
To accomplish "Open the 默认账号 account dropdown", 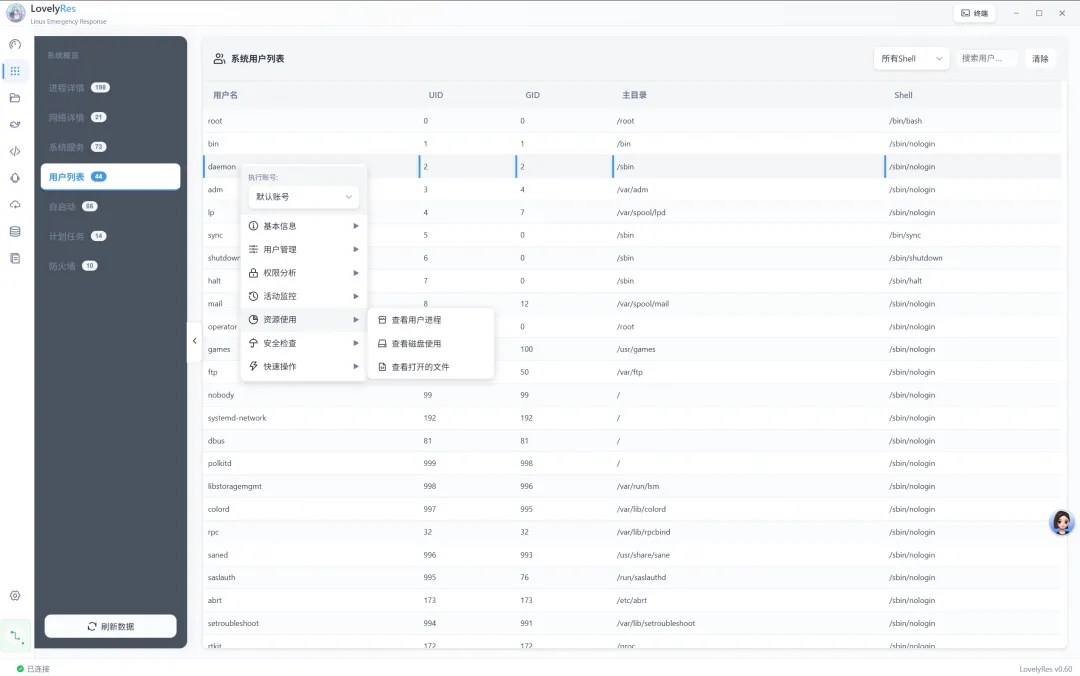I will click(x=304, y=196).
